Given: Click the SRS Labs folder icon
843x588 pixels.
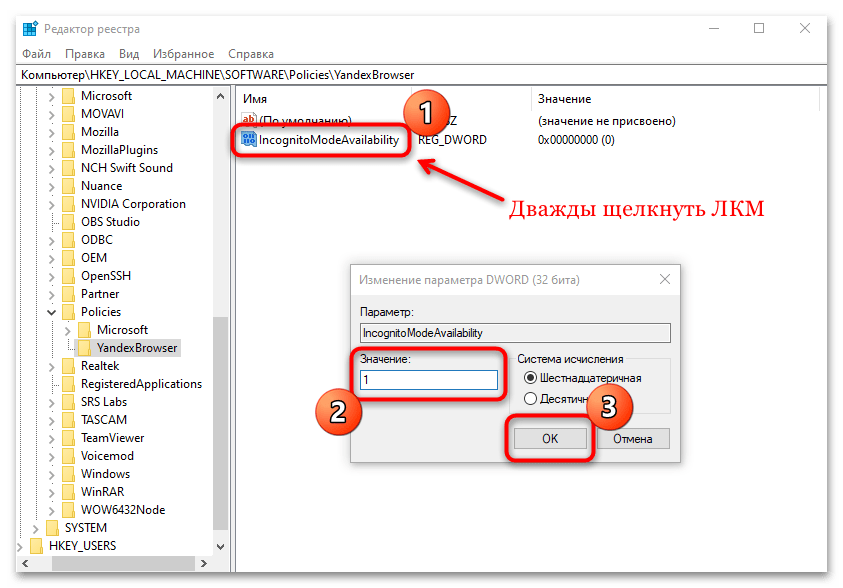Looking at the screenshot, I should coord(68,402).
